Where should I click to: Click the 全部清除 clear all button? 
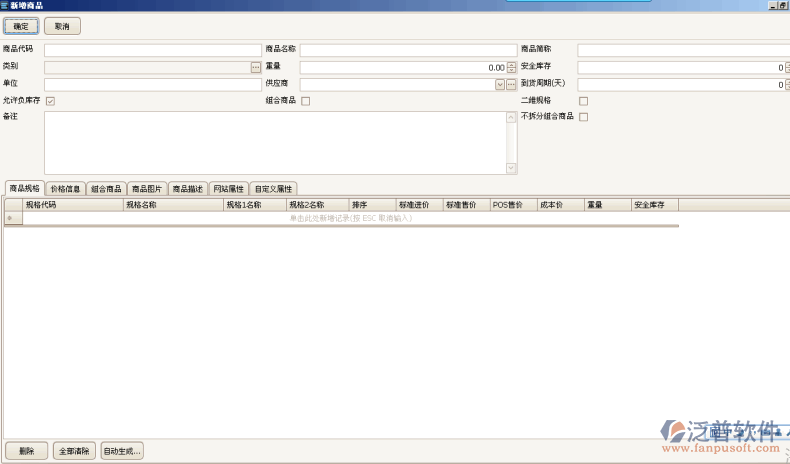point(74,451)
